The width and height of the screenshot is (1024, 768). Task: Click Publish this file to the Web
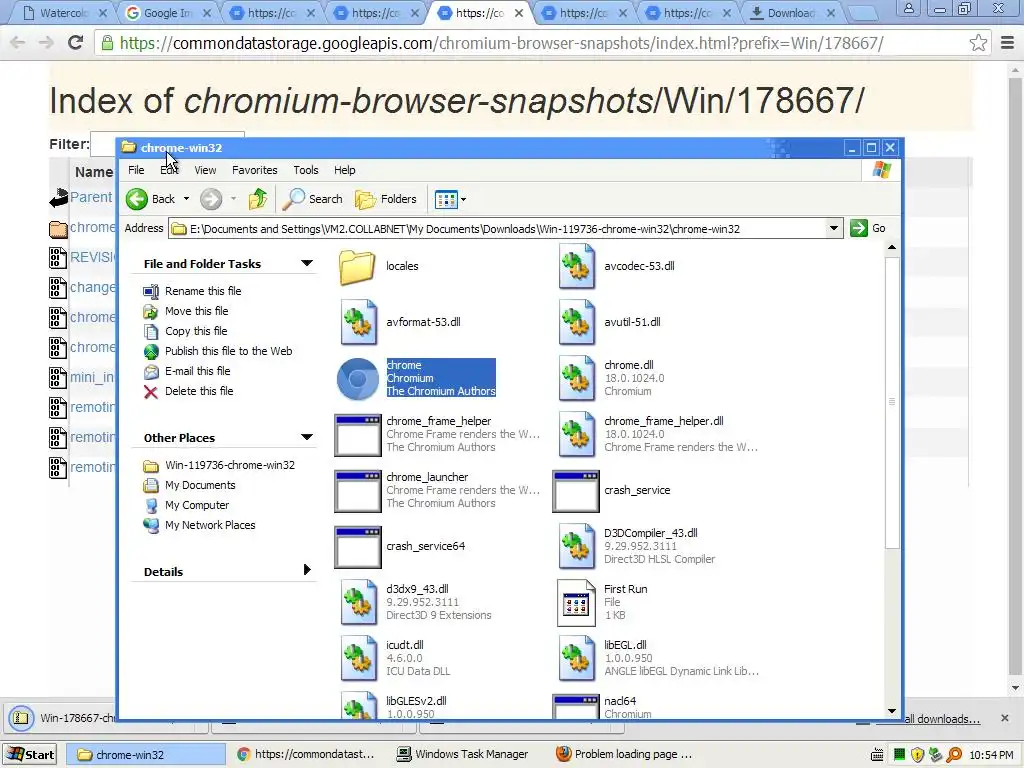(x=229, y=351)
